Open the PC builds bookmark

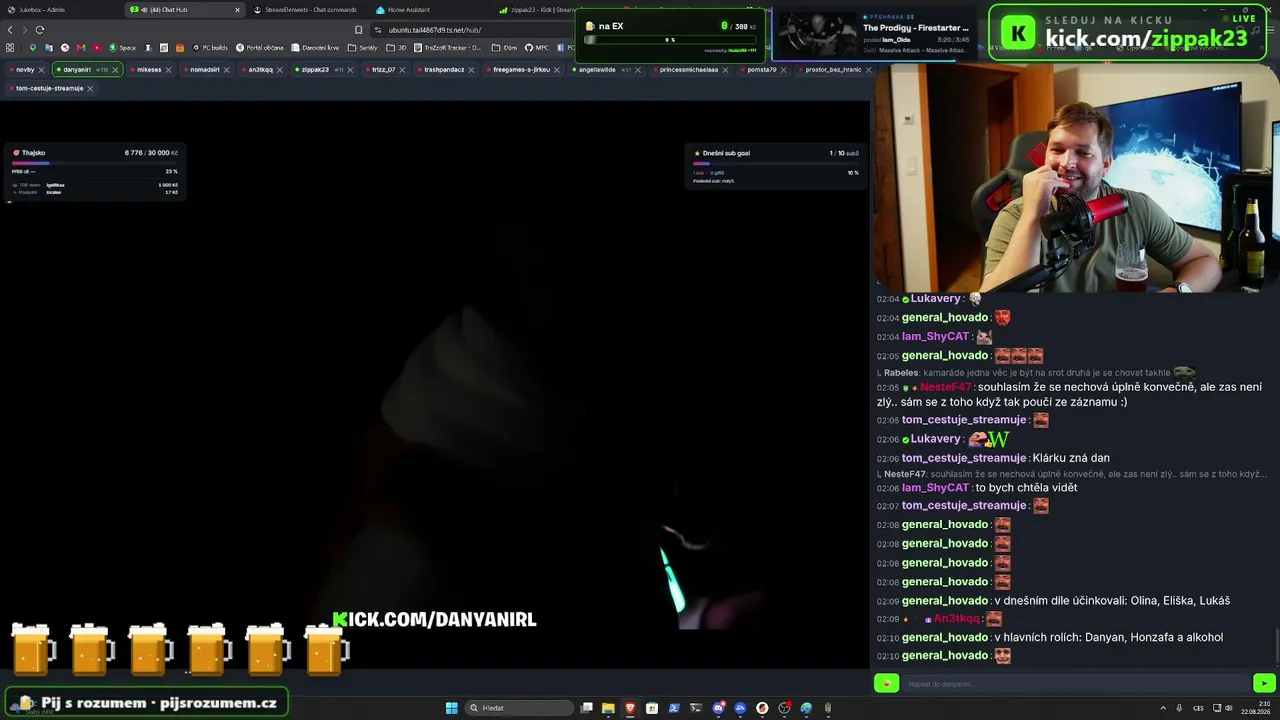coord(211,48)
